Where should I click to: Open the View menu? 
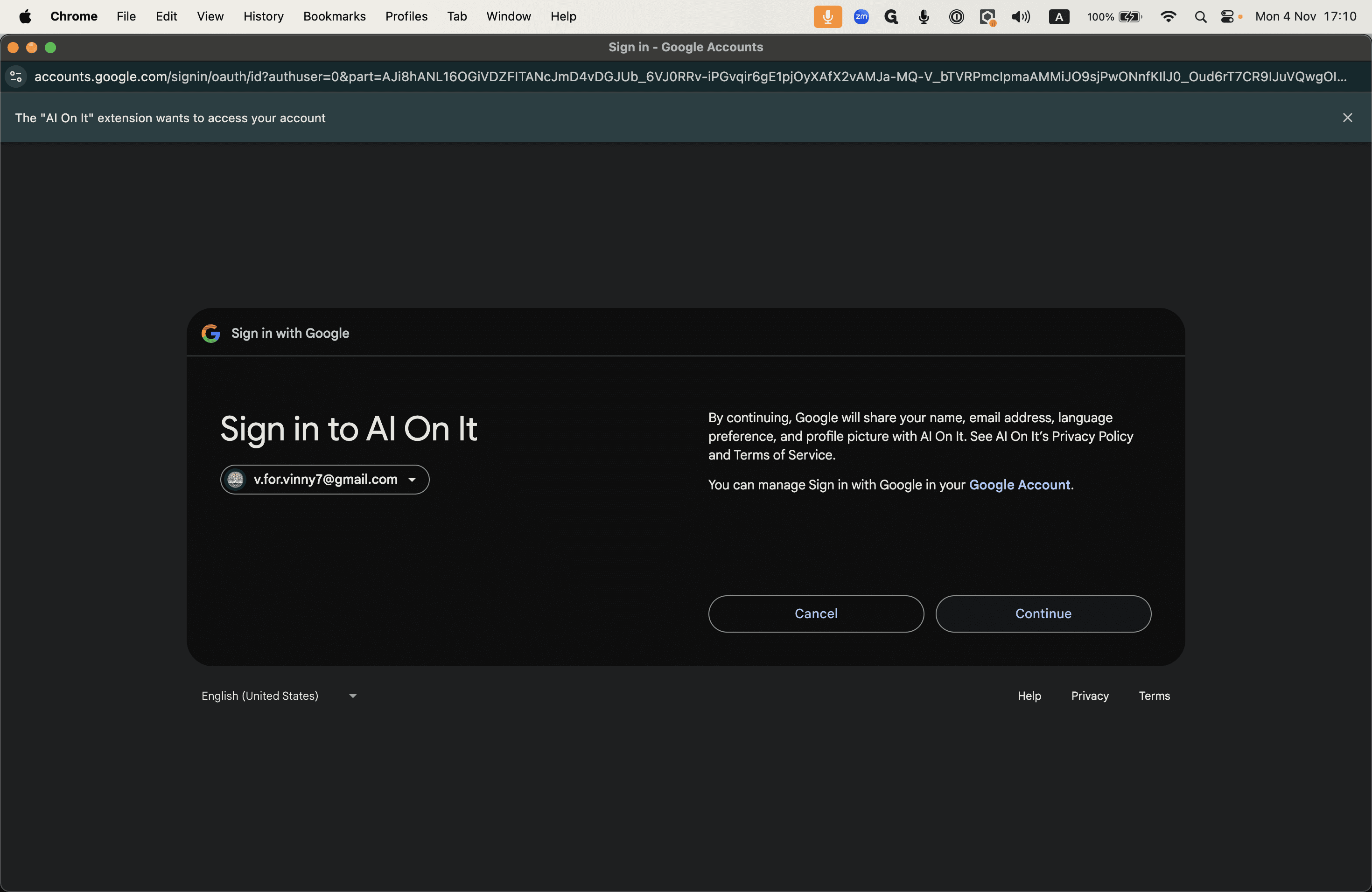pos(210,16)
